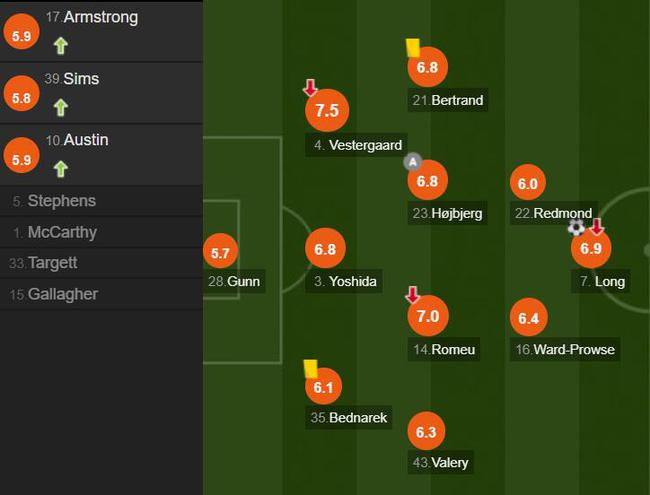
Task: Select Stephens from the bench list
Action: [62, 201]
